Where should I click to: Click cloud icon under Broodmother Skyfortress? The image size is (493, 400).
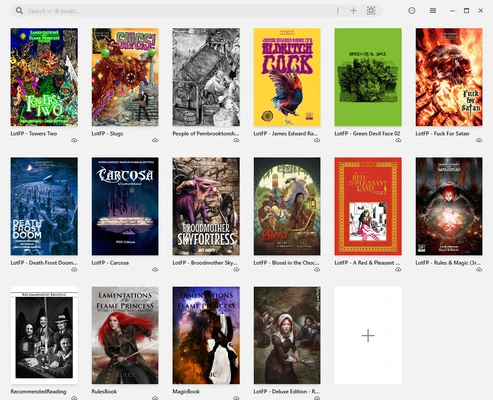pos(236,269)
